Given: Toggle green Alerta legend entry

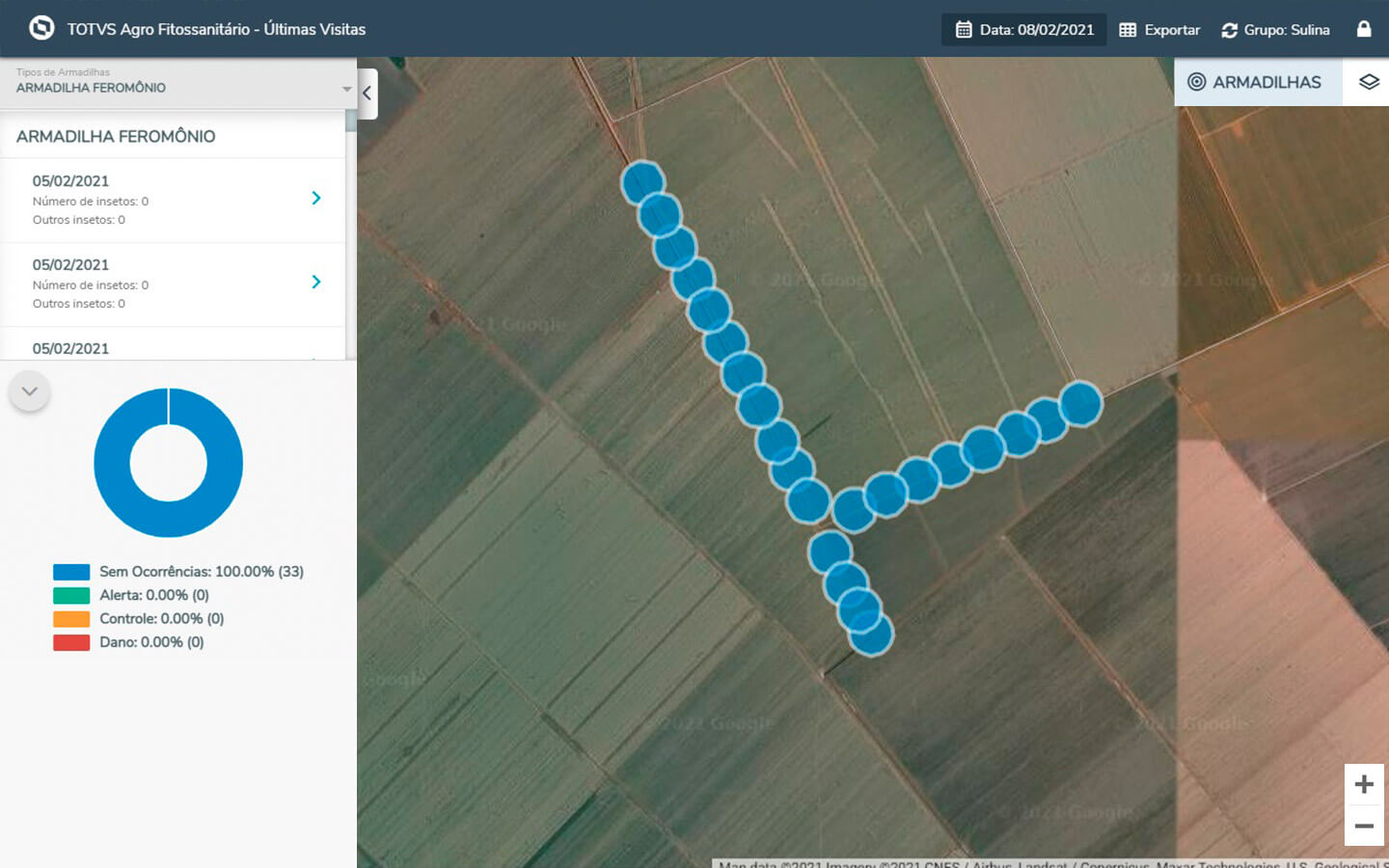Looking at the screenshot, I should click(x=71, y=595).
